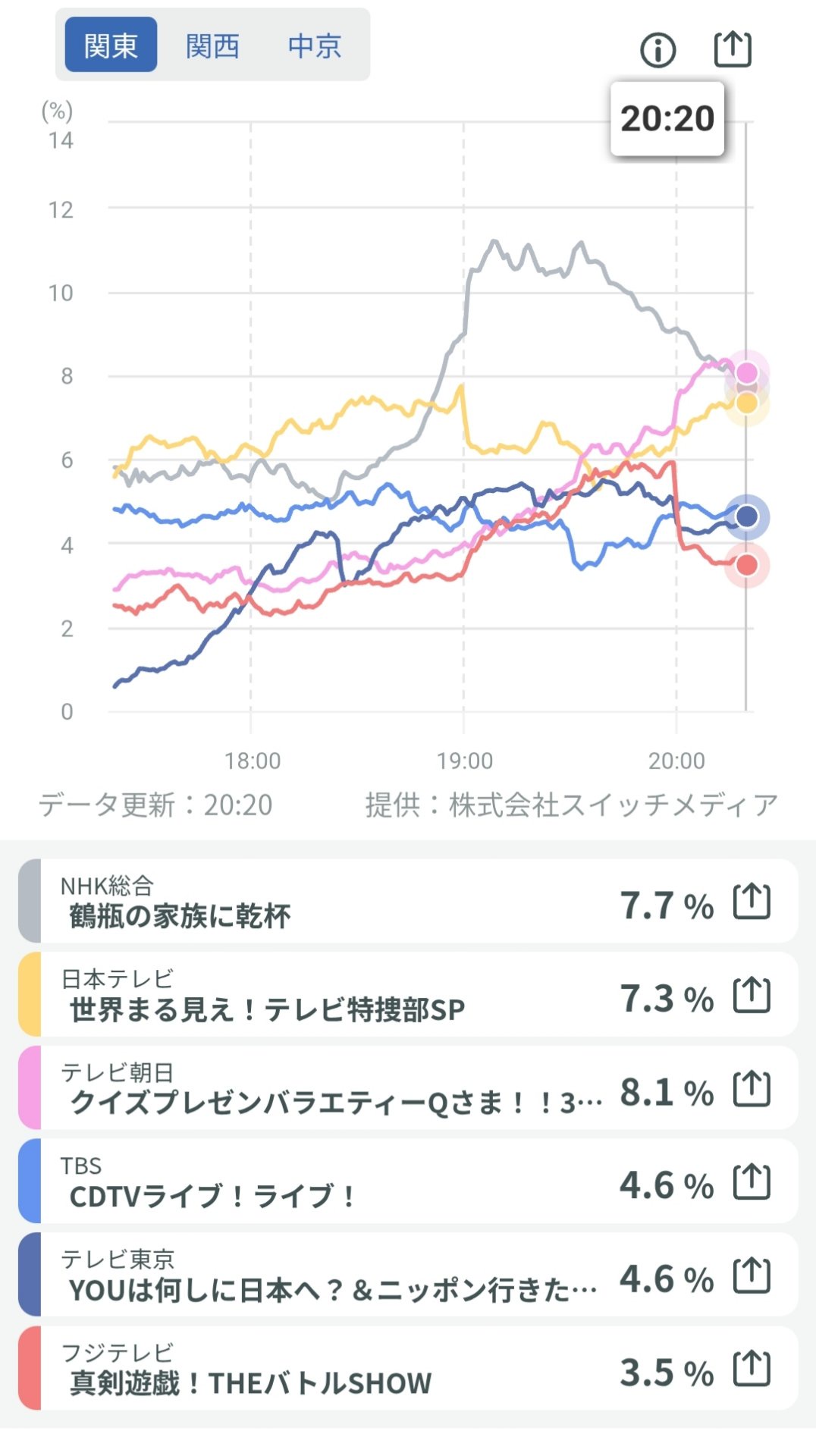Image resolution: width=816 pixels, height=1456 pixels.
Task: Click the pink テレビ朝日 color bar
Action: point(29,1088)
